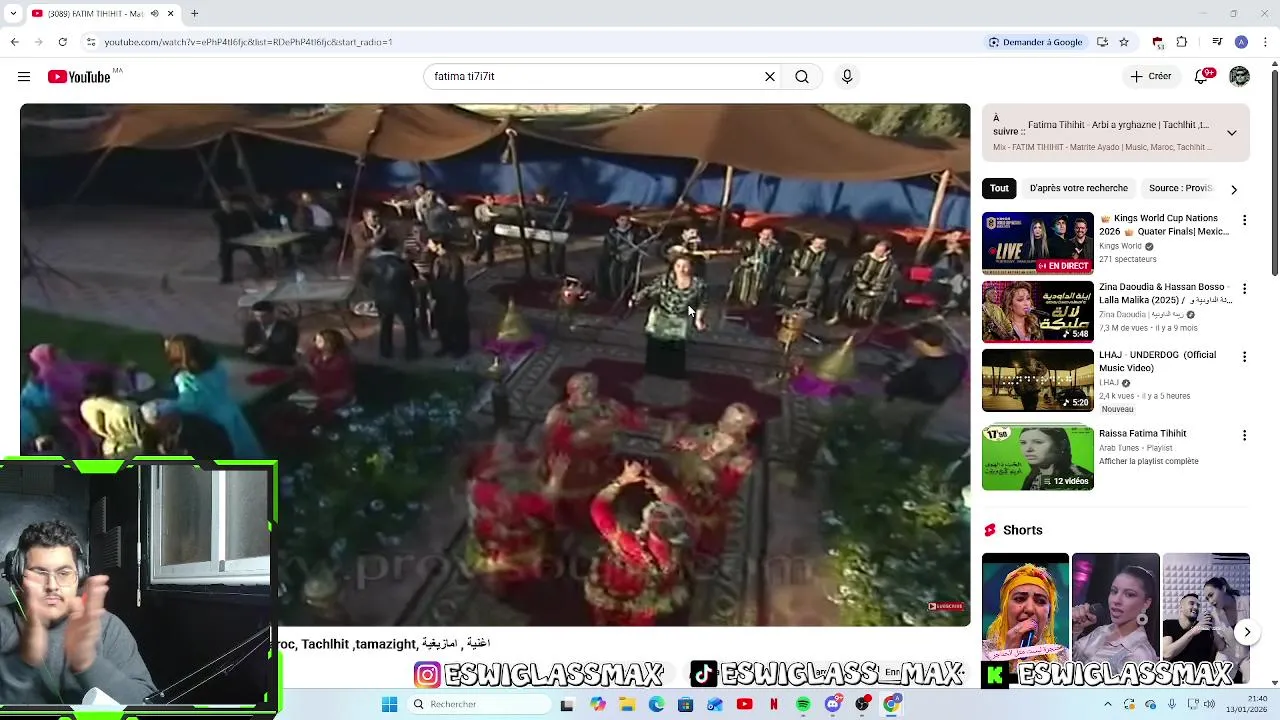Close the FATIM TIHIHIT browser tab
The image size is (1280, 720).
tap(170, 14)
